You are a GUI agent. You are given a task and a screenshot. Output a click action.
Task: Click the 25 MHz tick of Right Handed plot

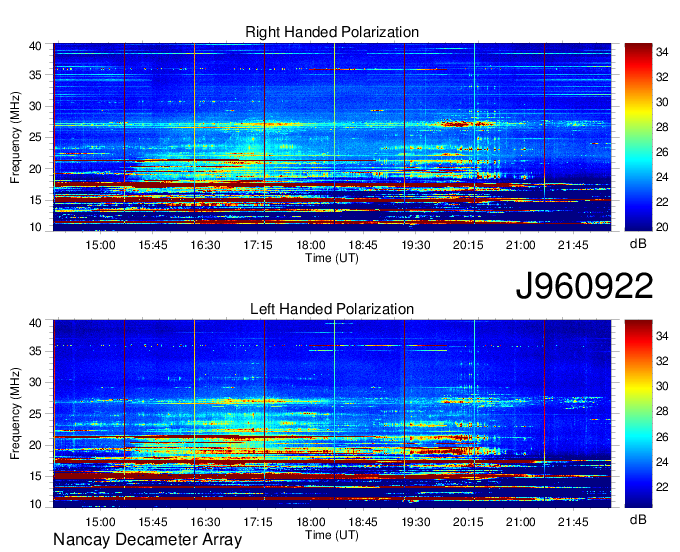pos(35,137)
